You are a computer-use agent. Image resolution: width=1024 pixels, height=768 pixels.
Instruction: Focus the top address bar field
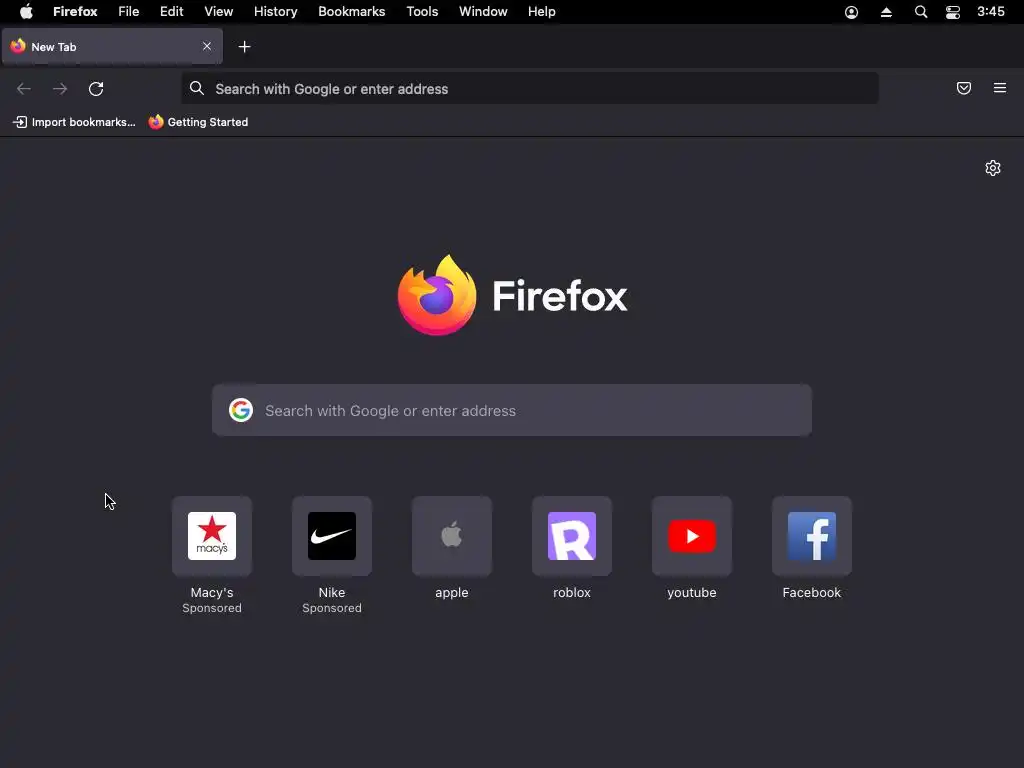pos(530,88)
